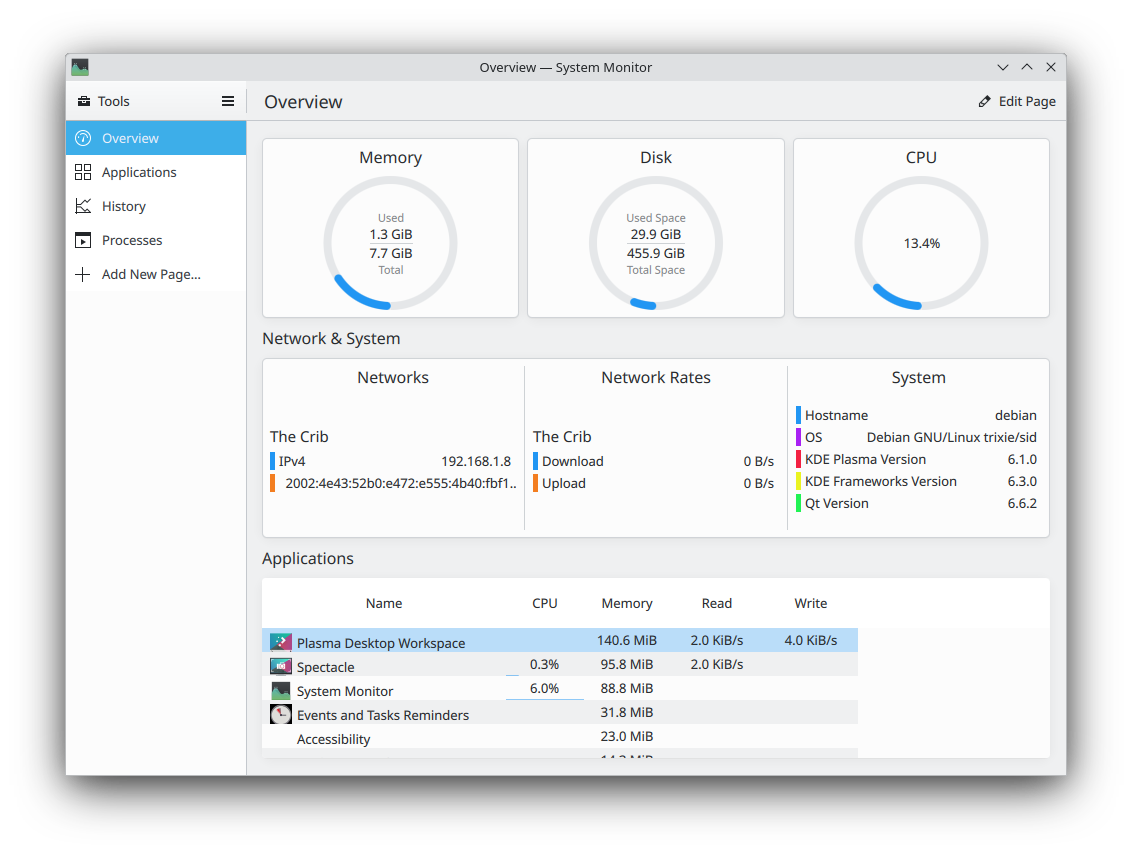Image resolution: width=1133 pixels, height=854 pixels.
Task: Click the IPv6 address starting with 2002:4e43
Action: point(401,483)
